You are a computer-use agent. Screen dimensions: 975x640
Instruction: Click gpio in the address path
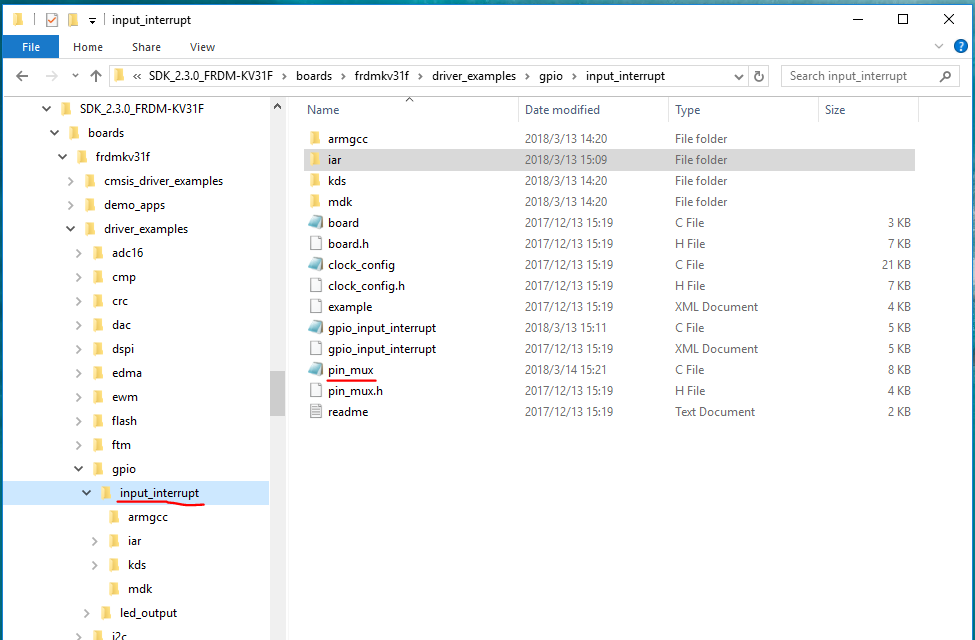[551, 76]
